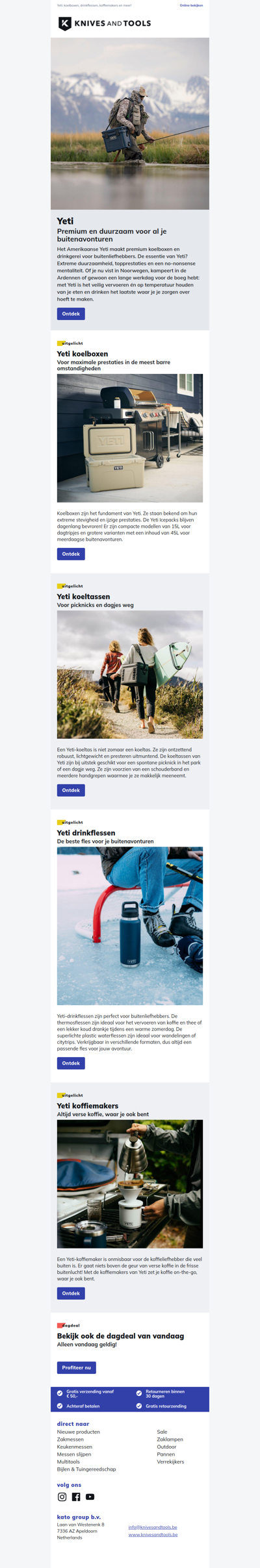This screenshot has width=260, height=1568.
Task: Click checkmark icon beside Gratis retourzending
Action: (x=139, y=1406)
